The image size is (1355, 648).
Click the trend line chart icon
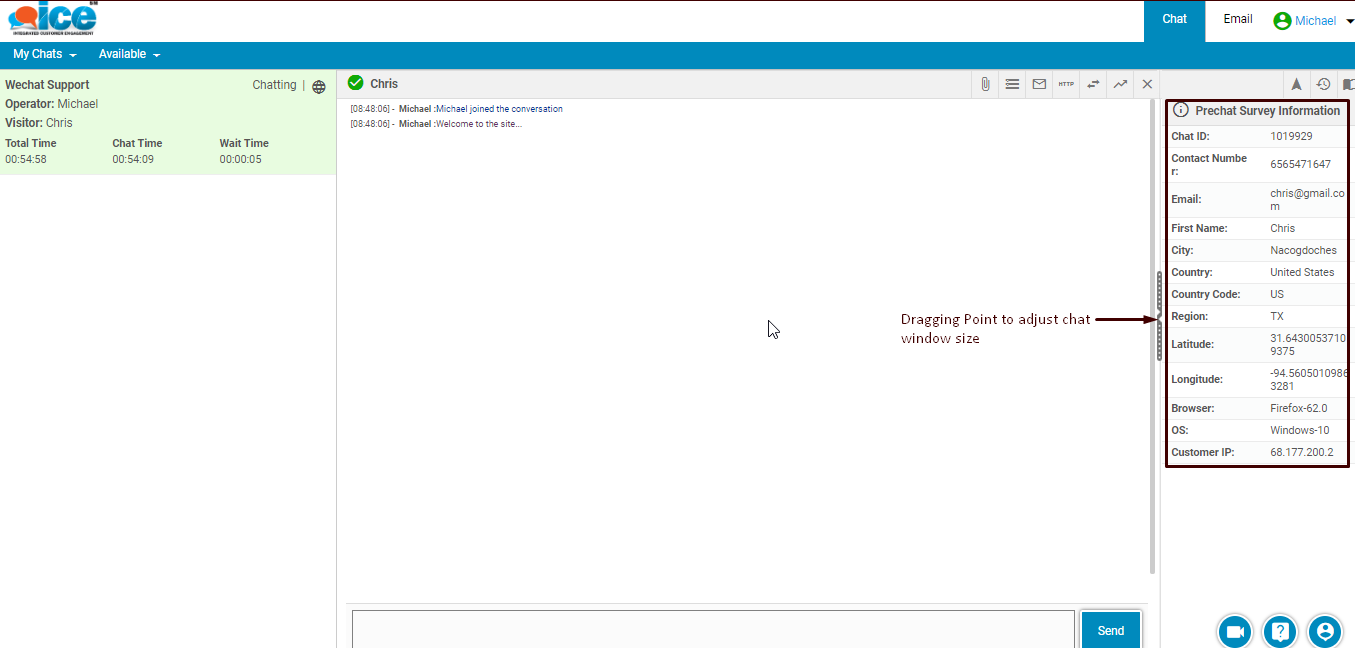pos(1120,84)
